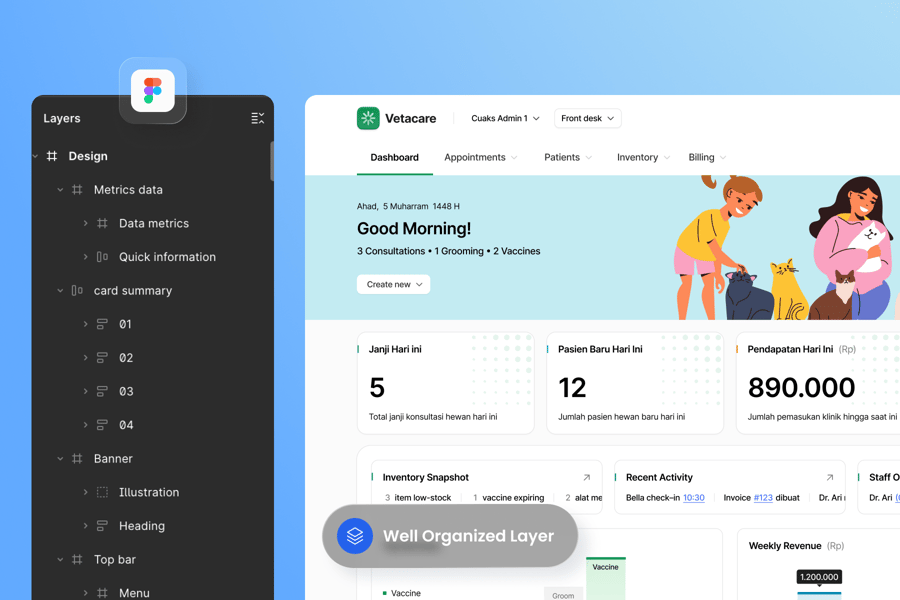The width and height of the screenshot is (900, 600).
Task: Click the Figma app icon
Action: (x=153, y=91)
